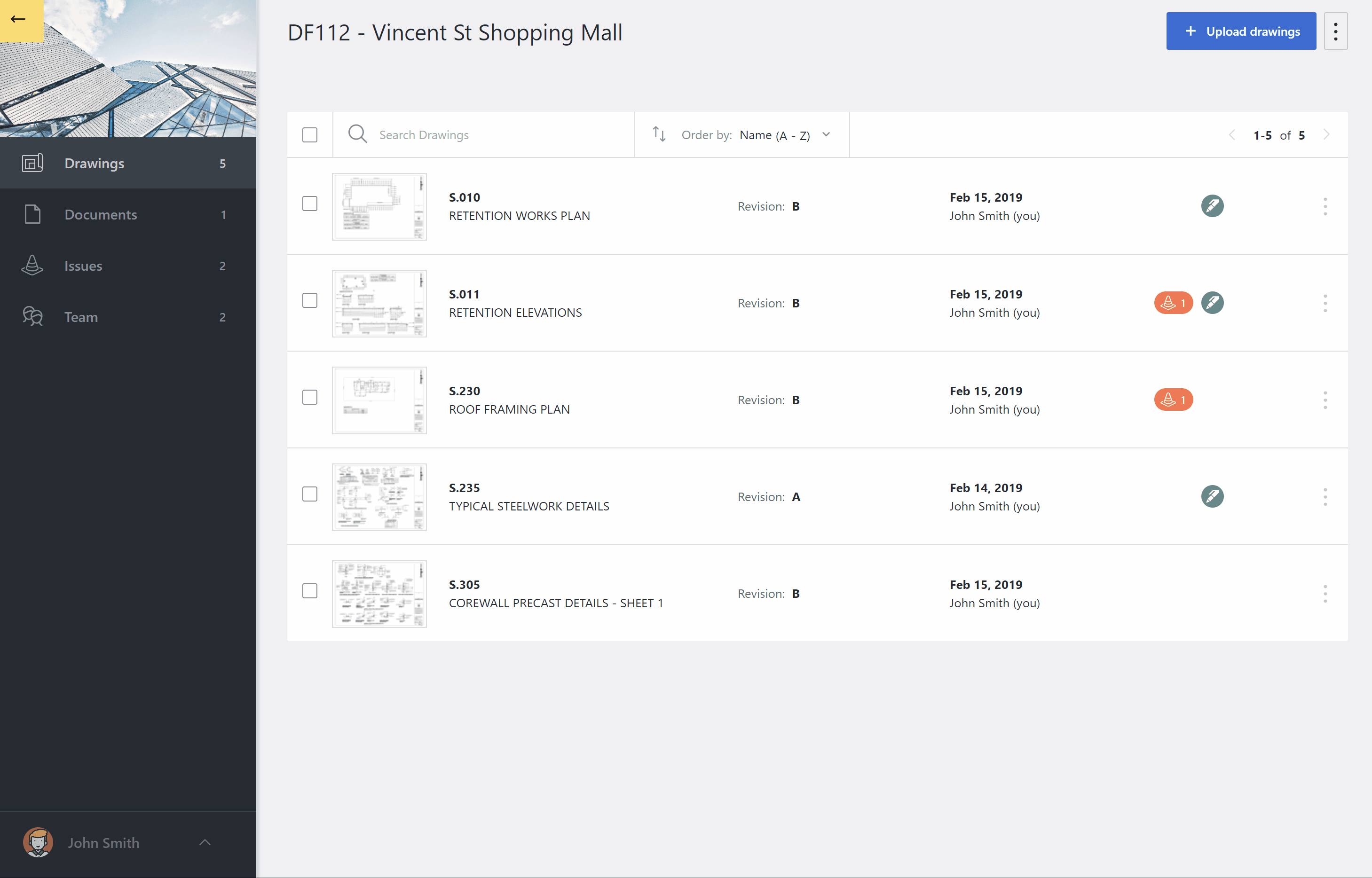Click the next page arrow for drawings
The image size is (1372, 878).
(1327, 135)
